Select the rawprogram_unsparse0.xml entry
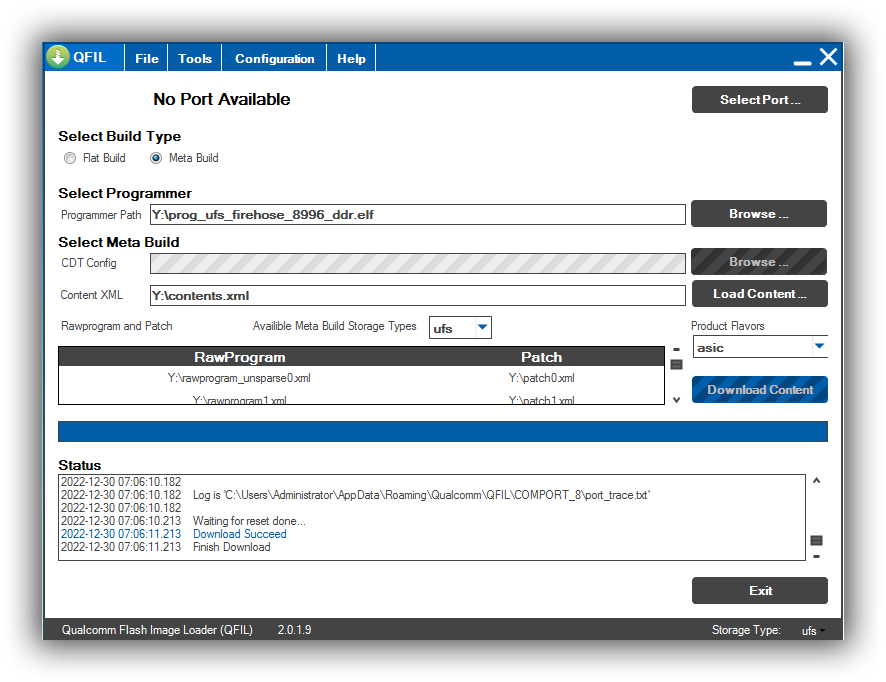The height and width of the screenshot is (682, 886). [x=239, y=378]
